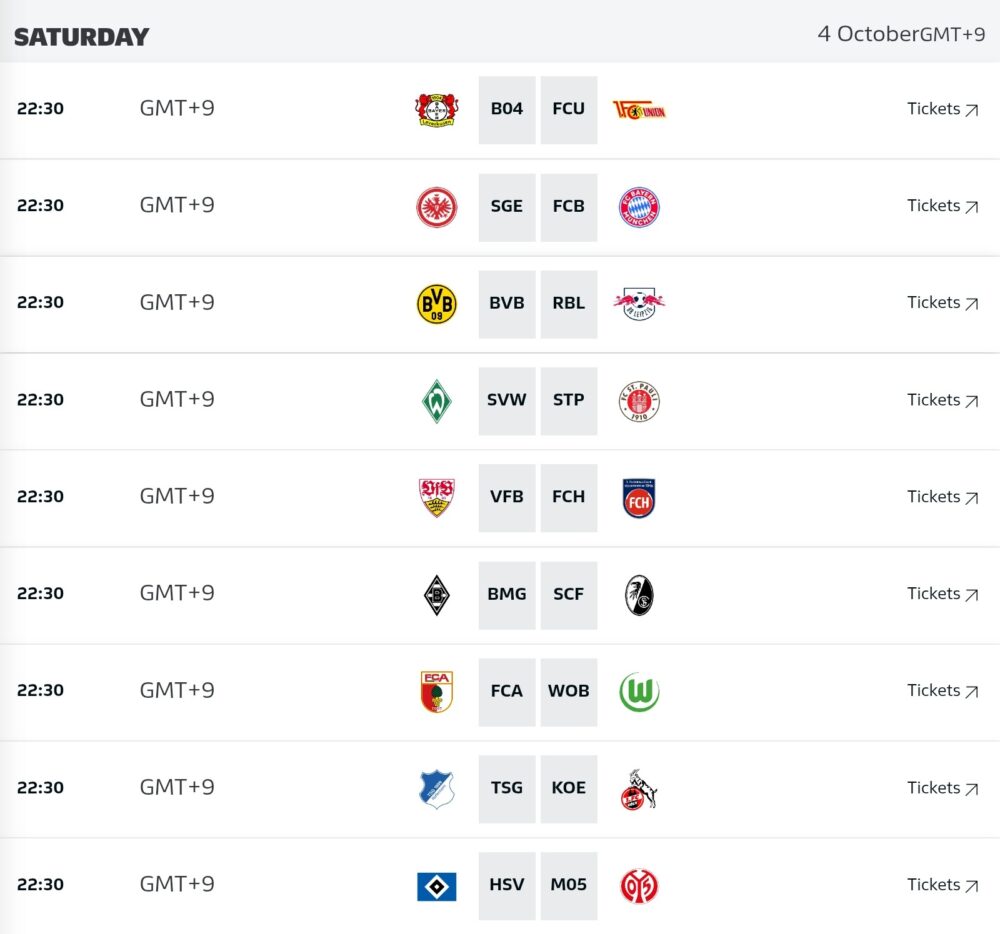
Task: Click the 22:30 kickoff time for BVB match
Action: 40,302
